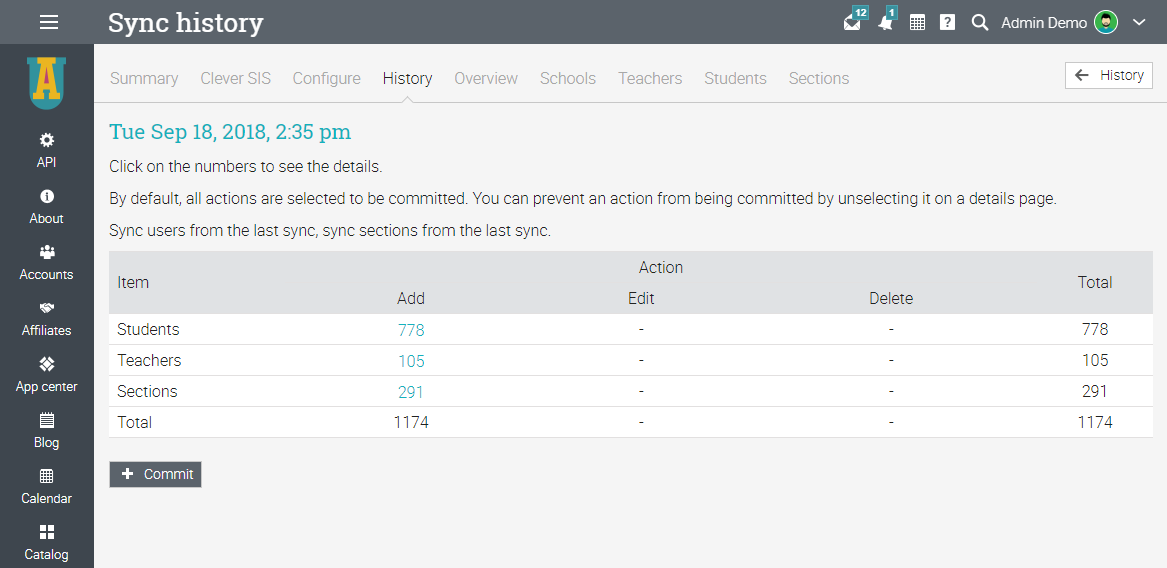Switch to the Clever SIS tab
The image size is (1167, 568).
point(235,78)
